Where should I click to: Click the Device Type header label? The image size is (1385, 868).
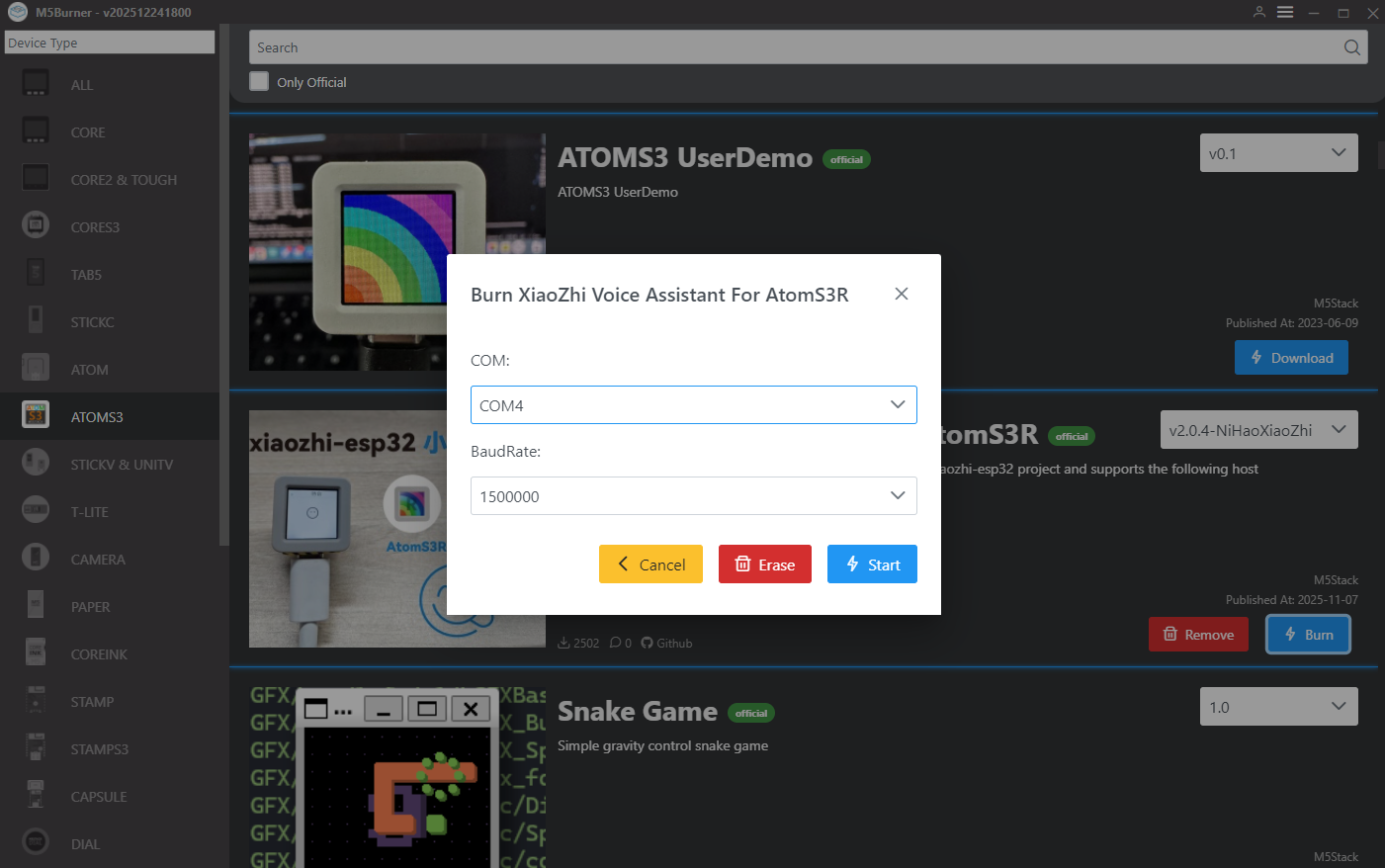point(110,43)
